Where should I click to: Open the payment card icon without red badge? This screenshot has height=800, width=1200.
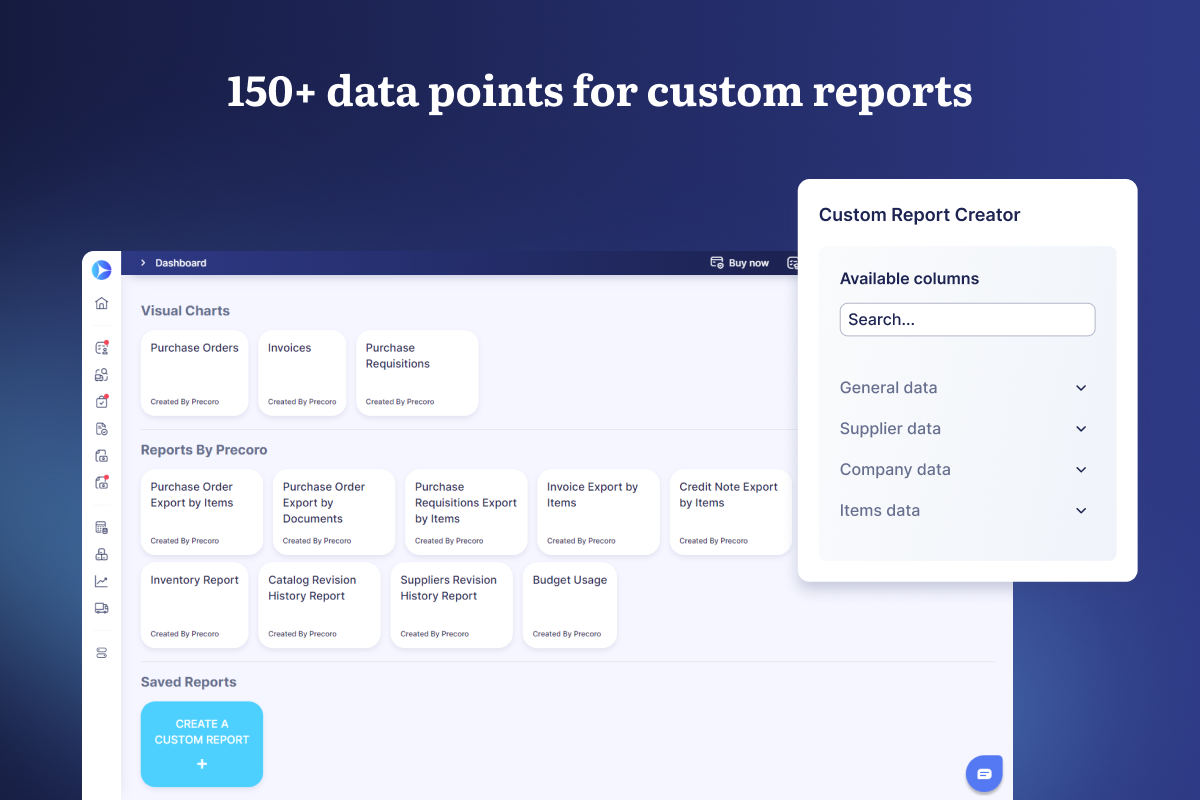[x=101, y=456]
